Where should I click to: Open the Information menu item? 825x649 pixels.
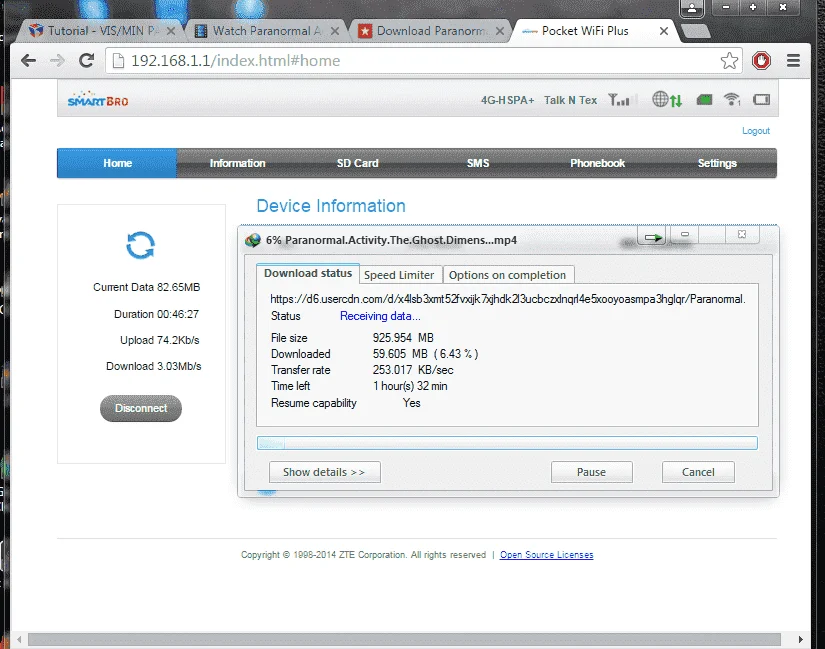click(237, 163)
